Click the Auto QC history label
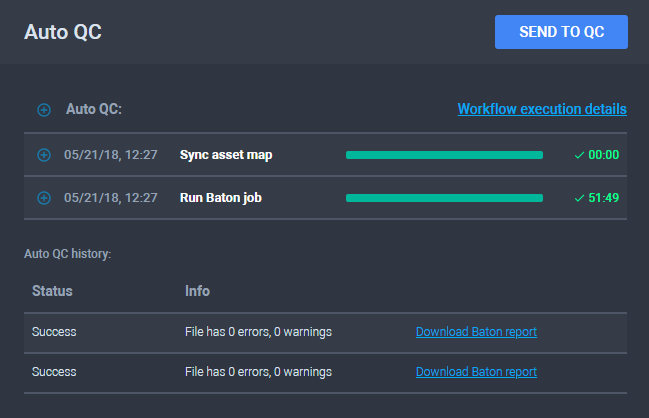Viewport: 649px width, 418px height. tap(67, 254)
